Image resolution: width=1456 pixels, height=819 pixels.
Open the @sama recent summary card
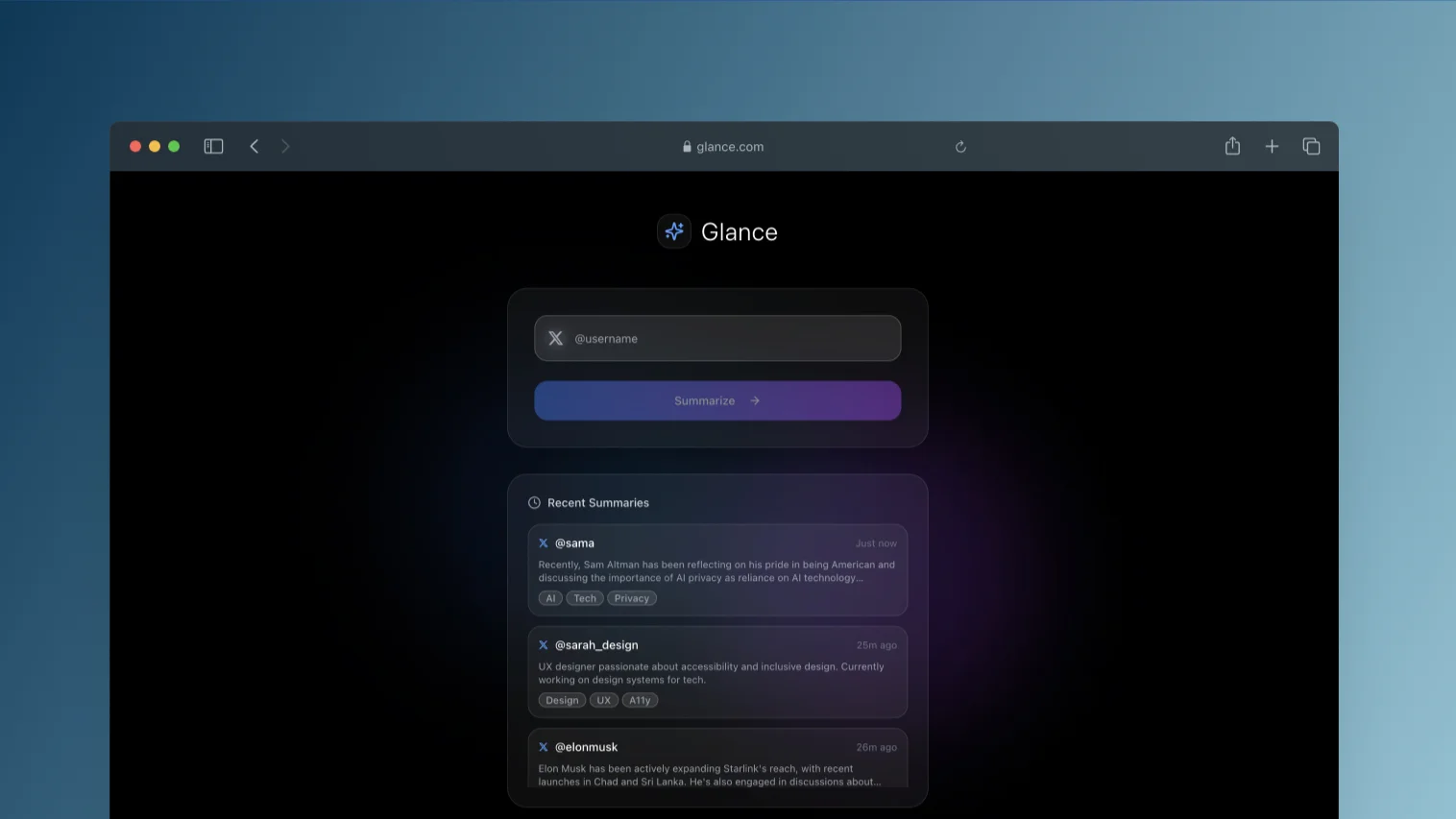[x=717, y=569]
